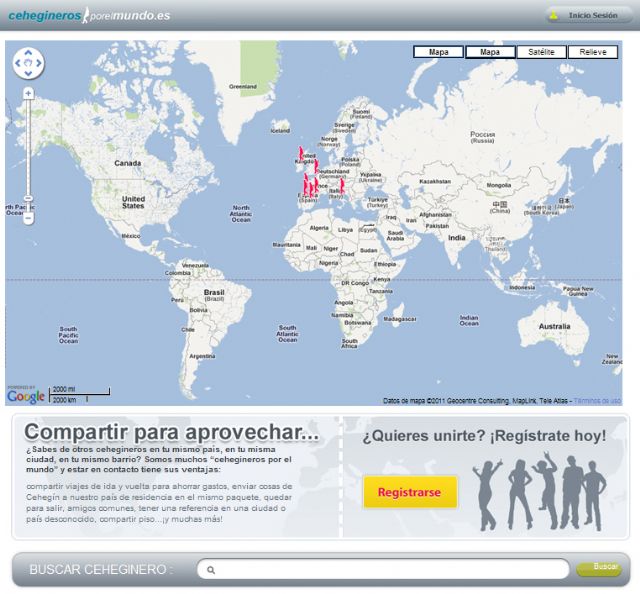Click the person marker over Scotland

pos(300,153)
